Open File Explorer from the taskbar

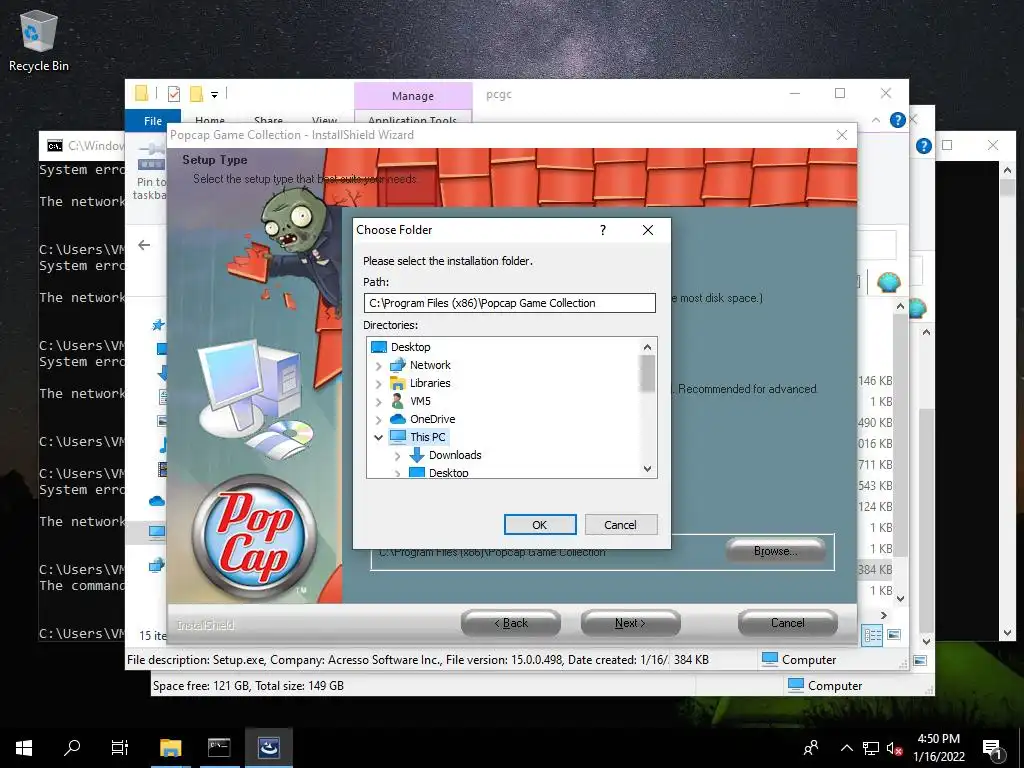point(170,747)
